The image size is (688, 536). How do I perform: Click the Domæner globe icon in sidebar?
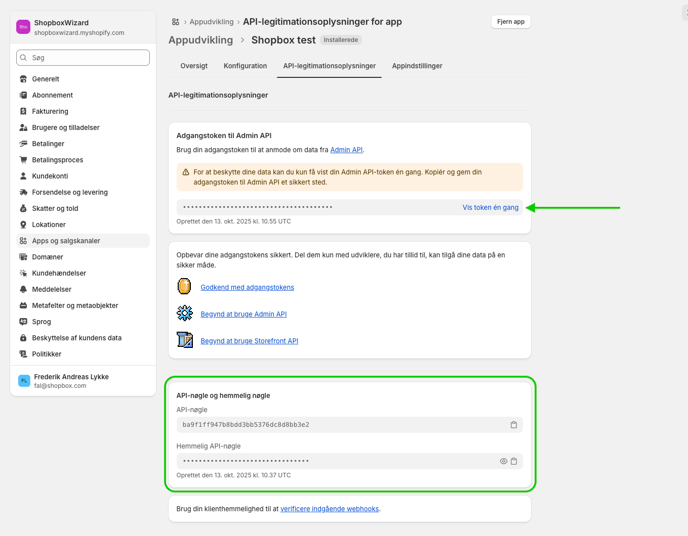(23, 257)
